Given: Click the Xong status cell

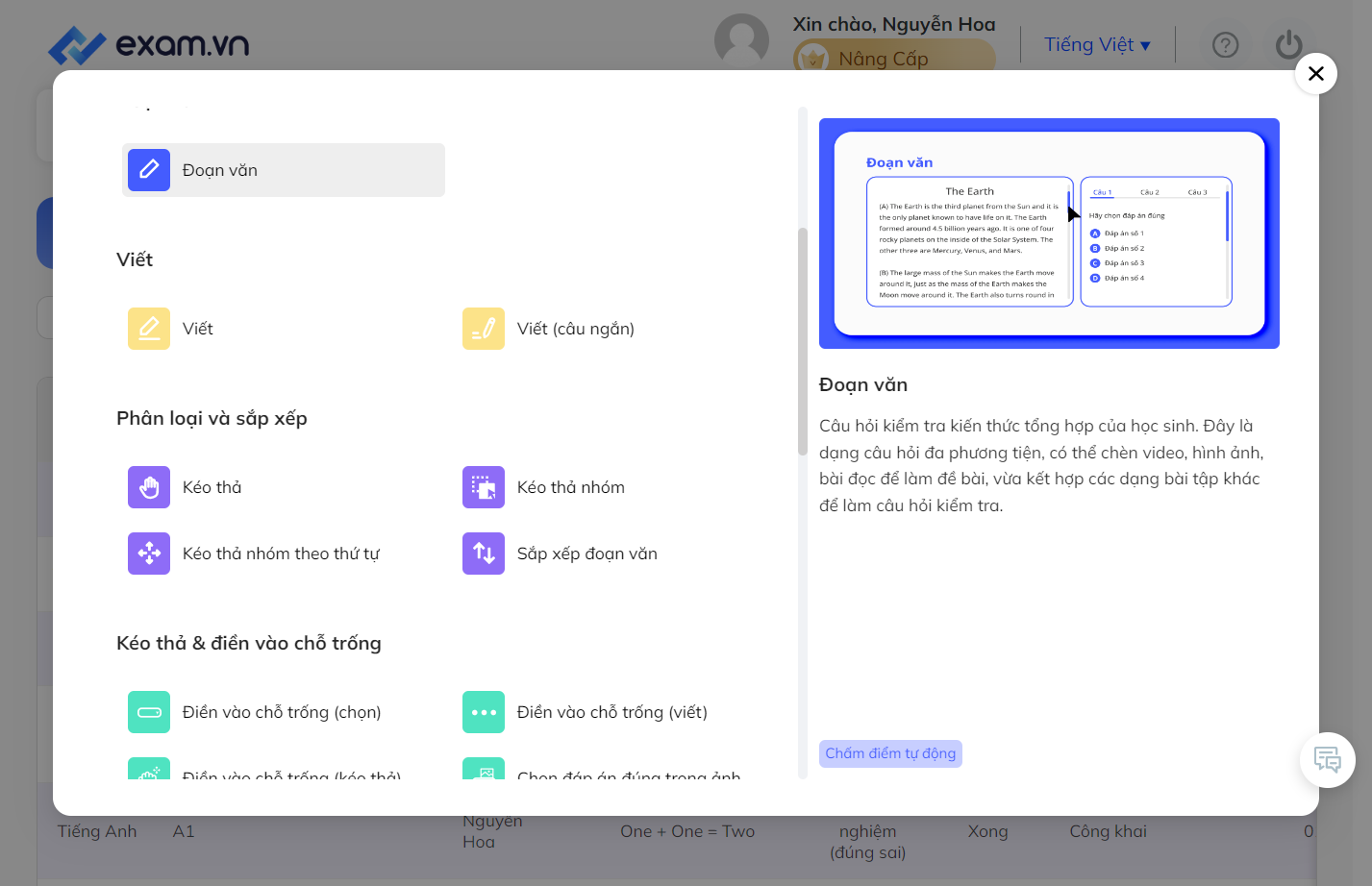Looking at the screenshot, I should 987,831.
